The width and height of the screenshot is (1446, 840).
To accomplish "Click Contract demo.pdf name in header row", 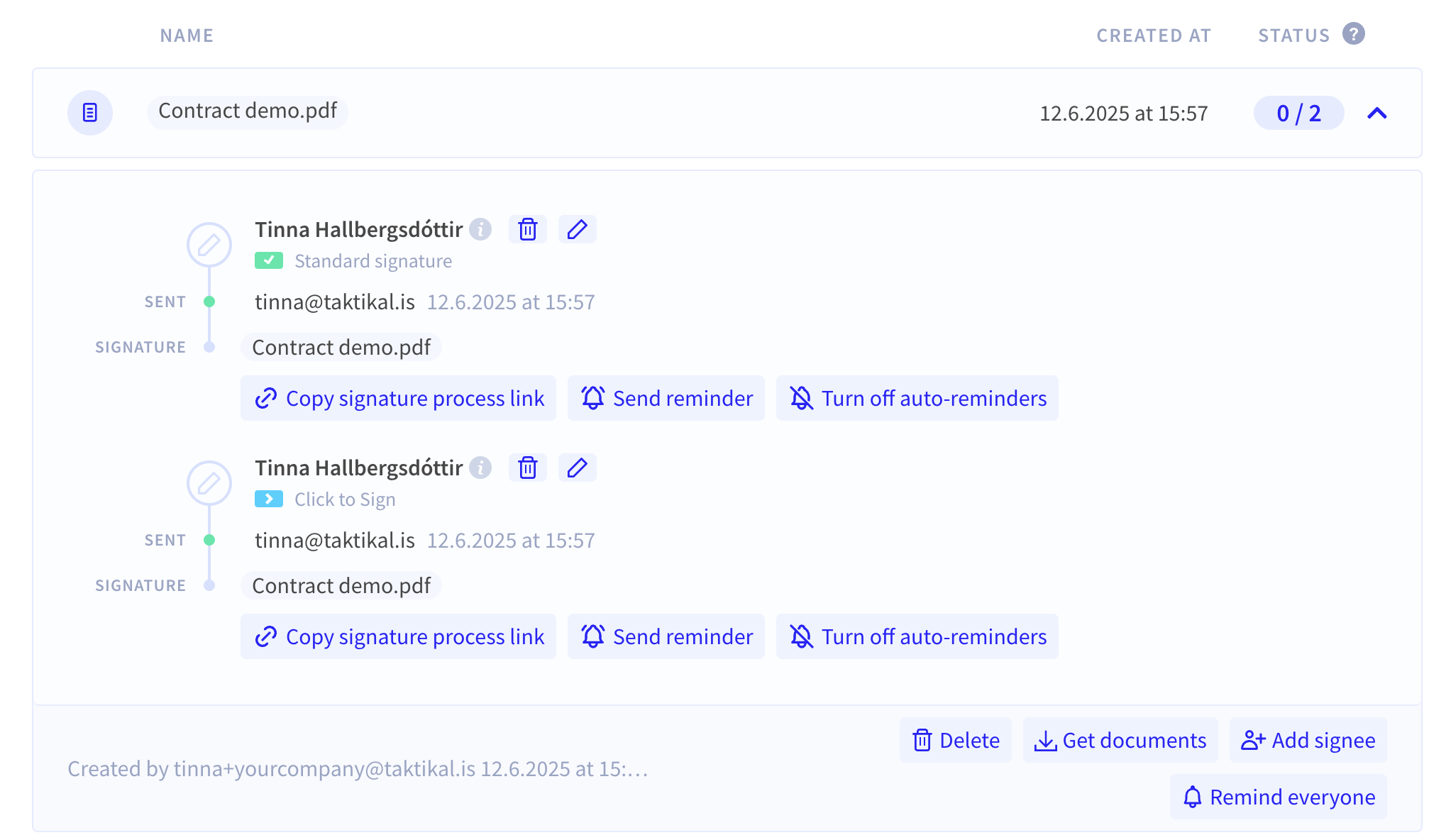I will [248, 111].
